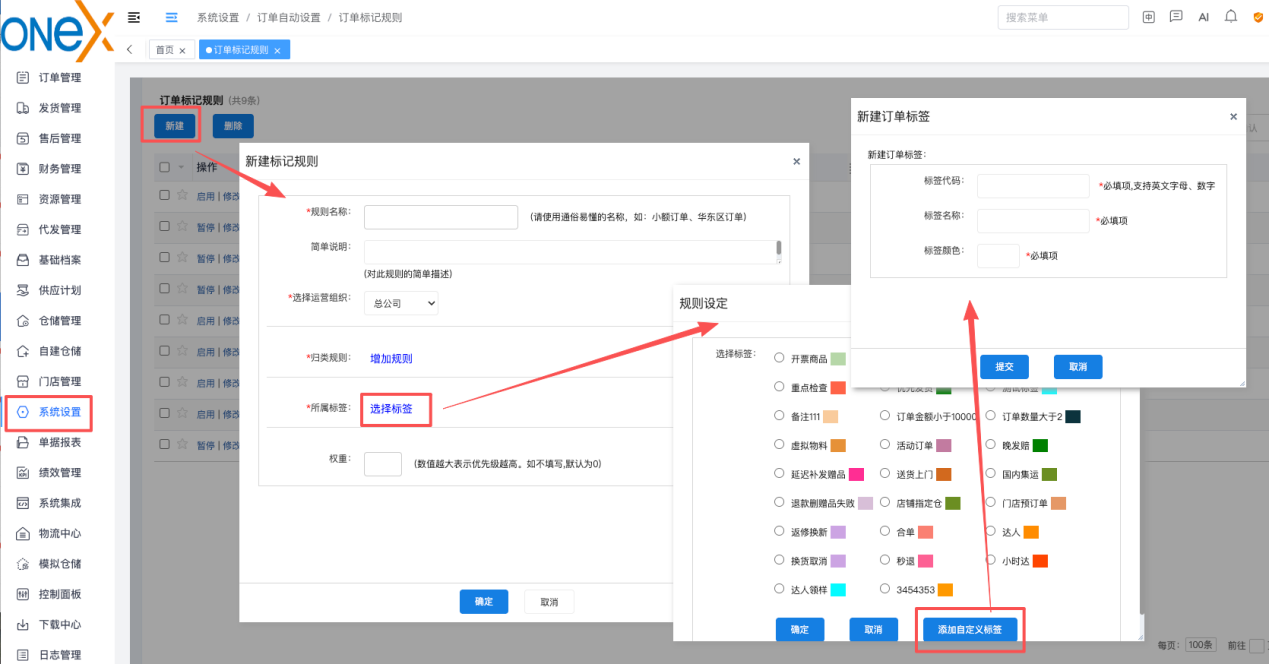Image resolution: width=1269 pixels, height=664 pixels.
Task: Open the 发货管理 truck icon
Action: coord(23,108)
